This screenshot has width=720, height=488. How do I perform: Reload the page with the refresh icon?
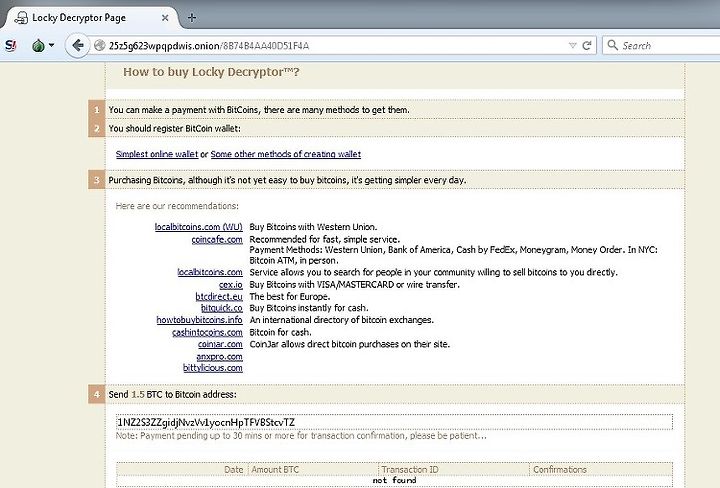pos(586,45)
